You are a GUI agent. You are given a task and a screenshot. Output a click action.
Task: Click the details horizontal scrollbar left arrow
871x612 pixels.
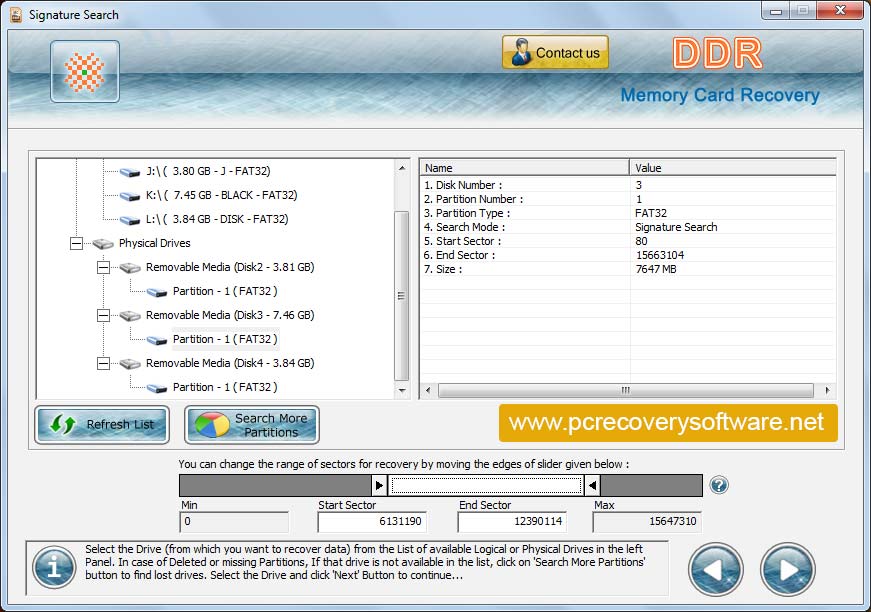(x=428, y=390)
